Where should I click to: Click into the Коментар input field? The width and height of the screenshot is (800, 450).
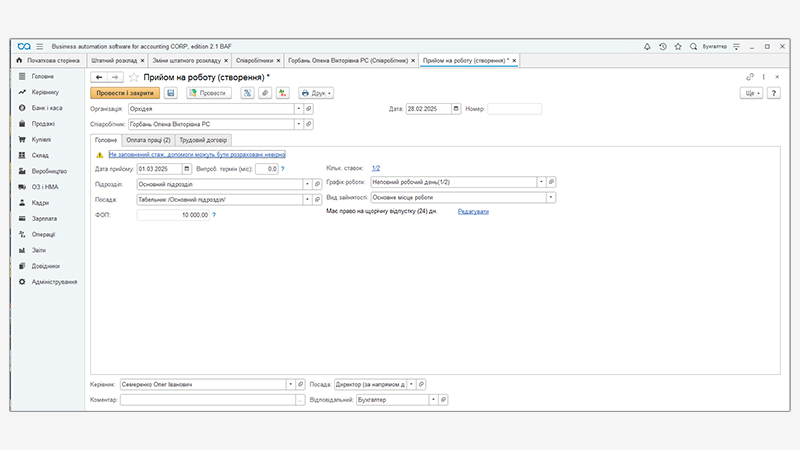coord(206,399)
